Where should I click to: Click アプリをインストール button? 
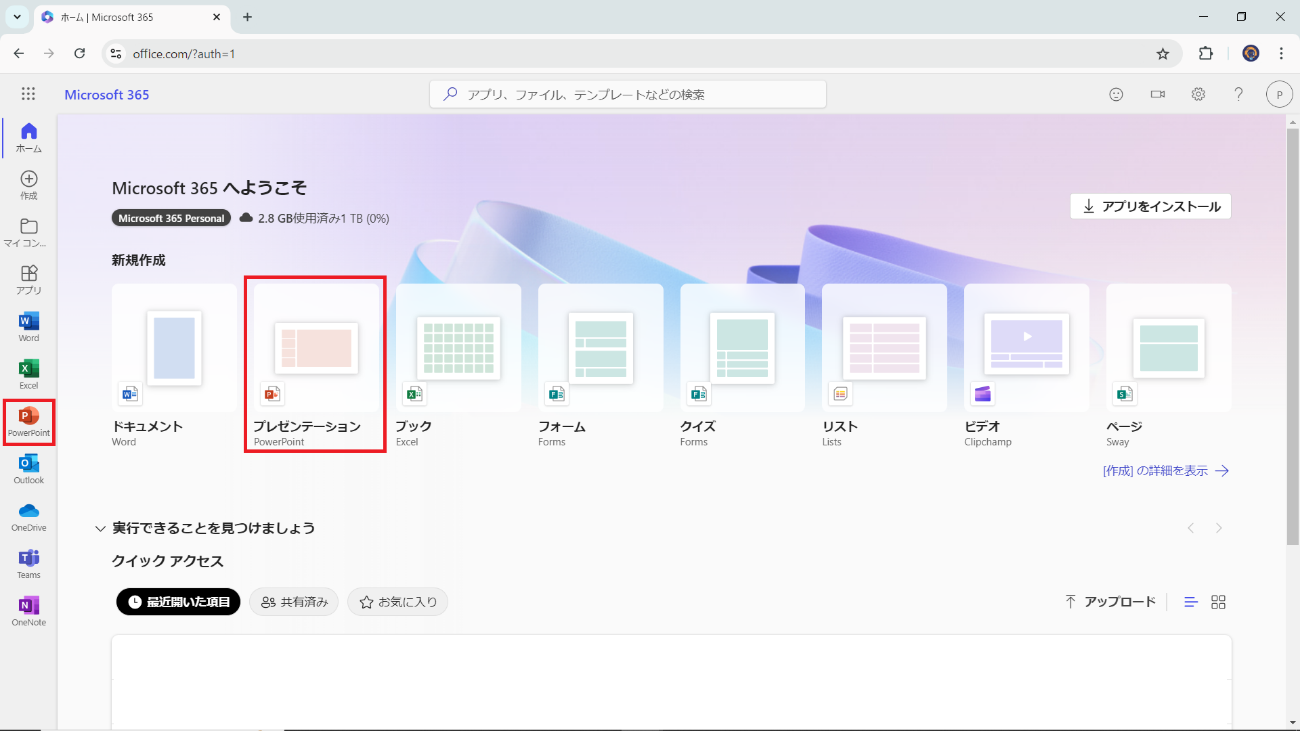1151,206
